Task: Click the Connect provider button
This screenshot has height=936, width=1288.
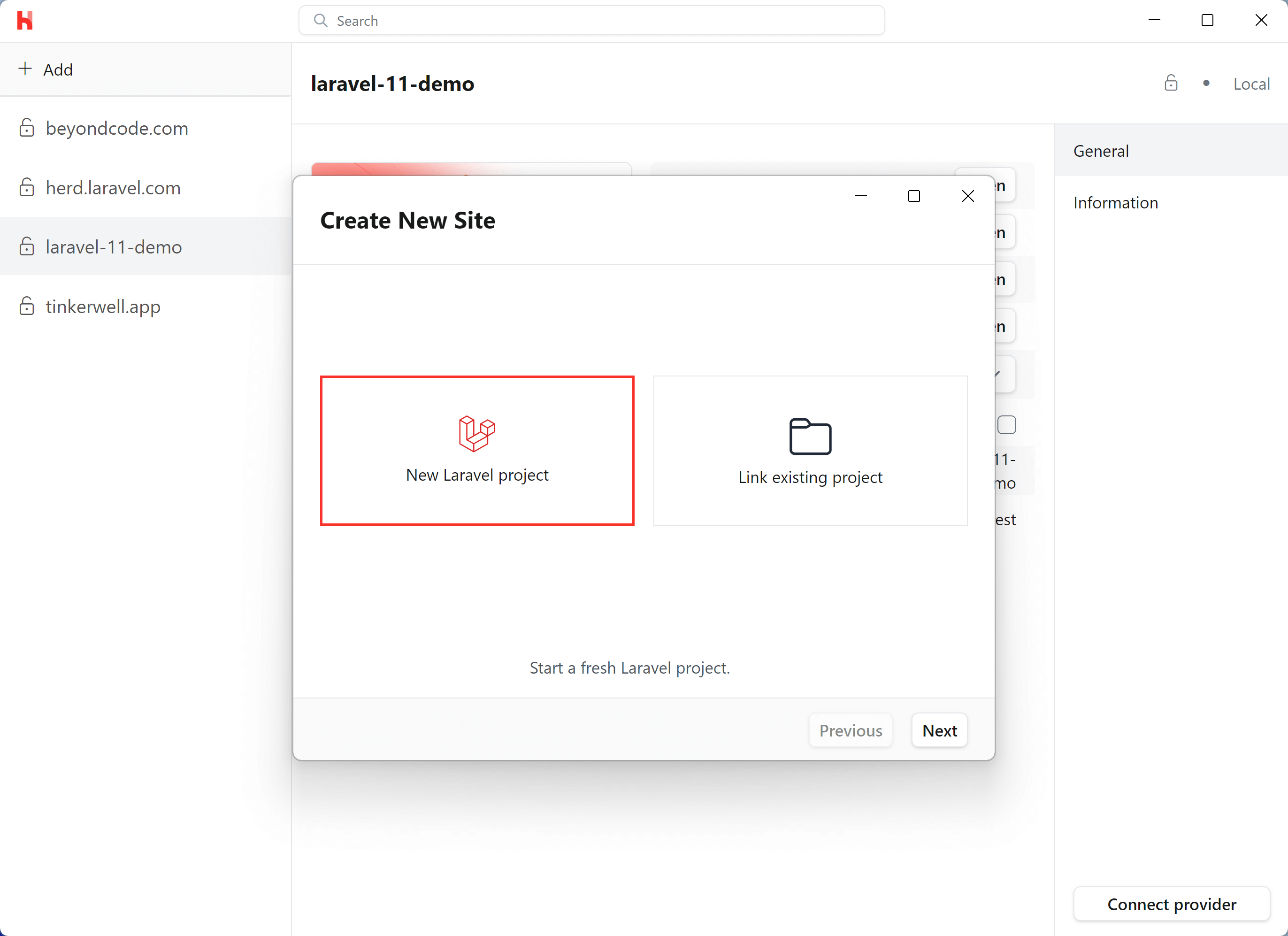Action: [1171, 904]
